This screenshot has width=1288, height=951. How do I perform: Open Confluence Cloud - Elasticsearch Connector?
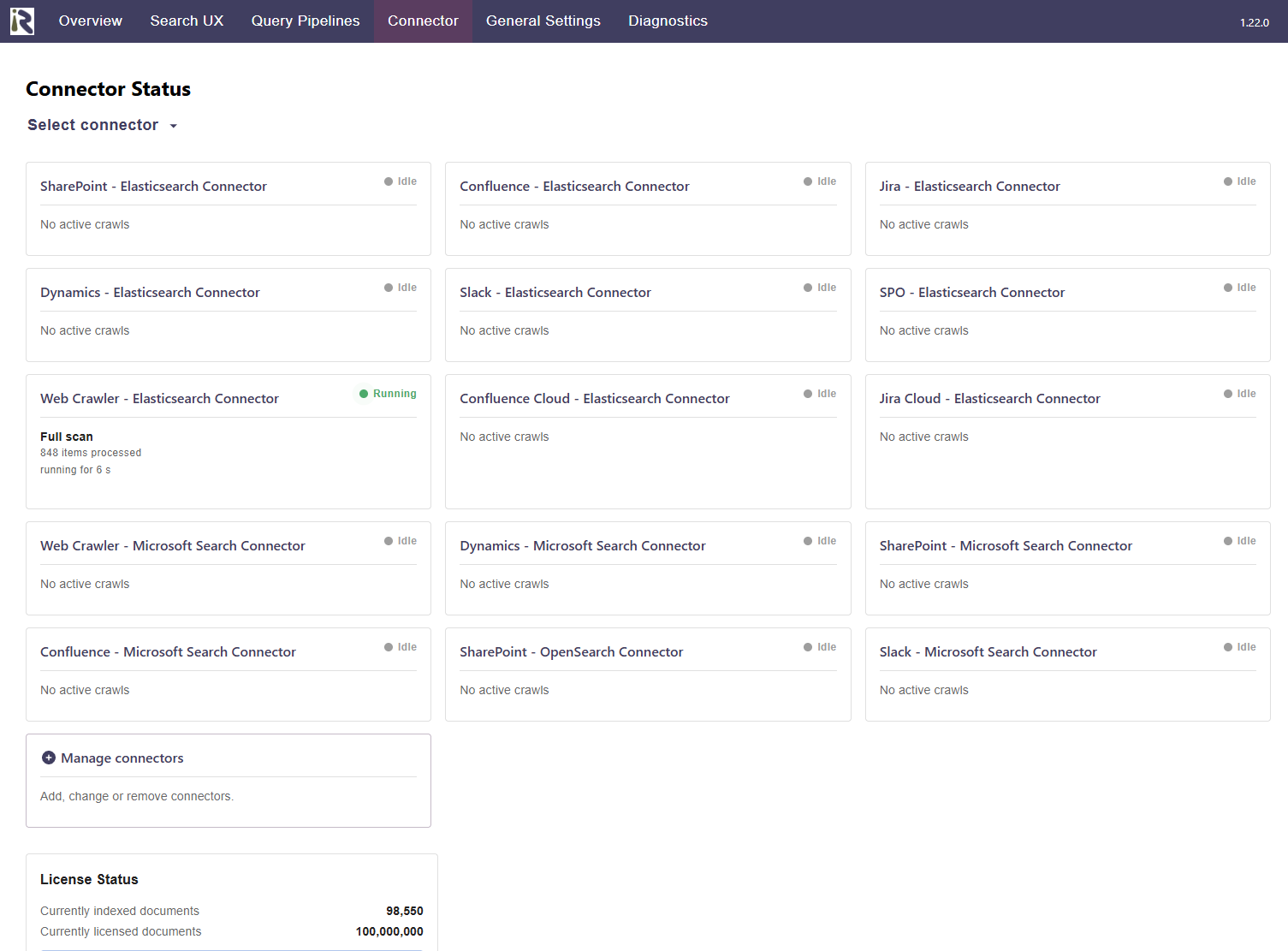[595, 399]
